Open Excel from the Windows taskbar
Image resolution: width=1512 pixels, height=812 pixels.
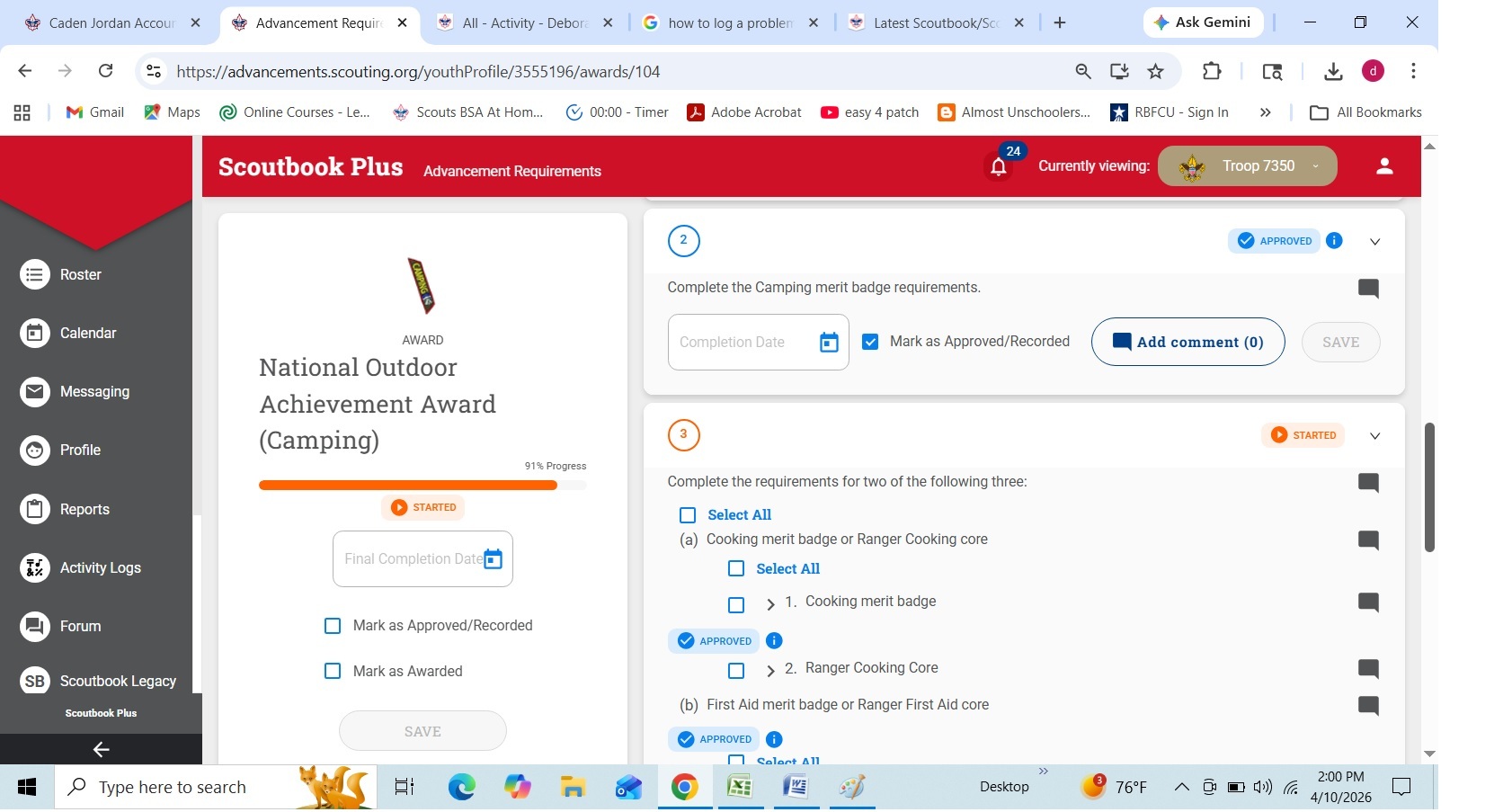(739, 787)
